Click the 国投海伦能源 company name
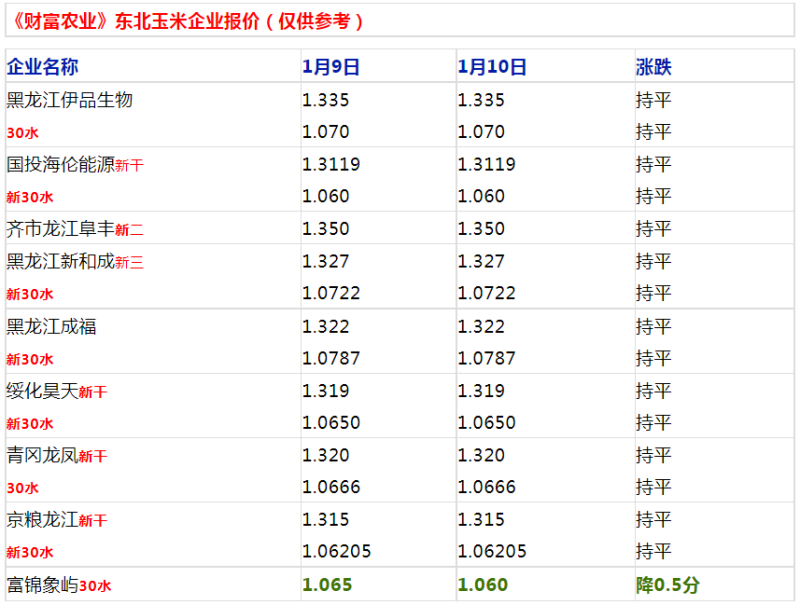800x605 pixels. (60, 164)
